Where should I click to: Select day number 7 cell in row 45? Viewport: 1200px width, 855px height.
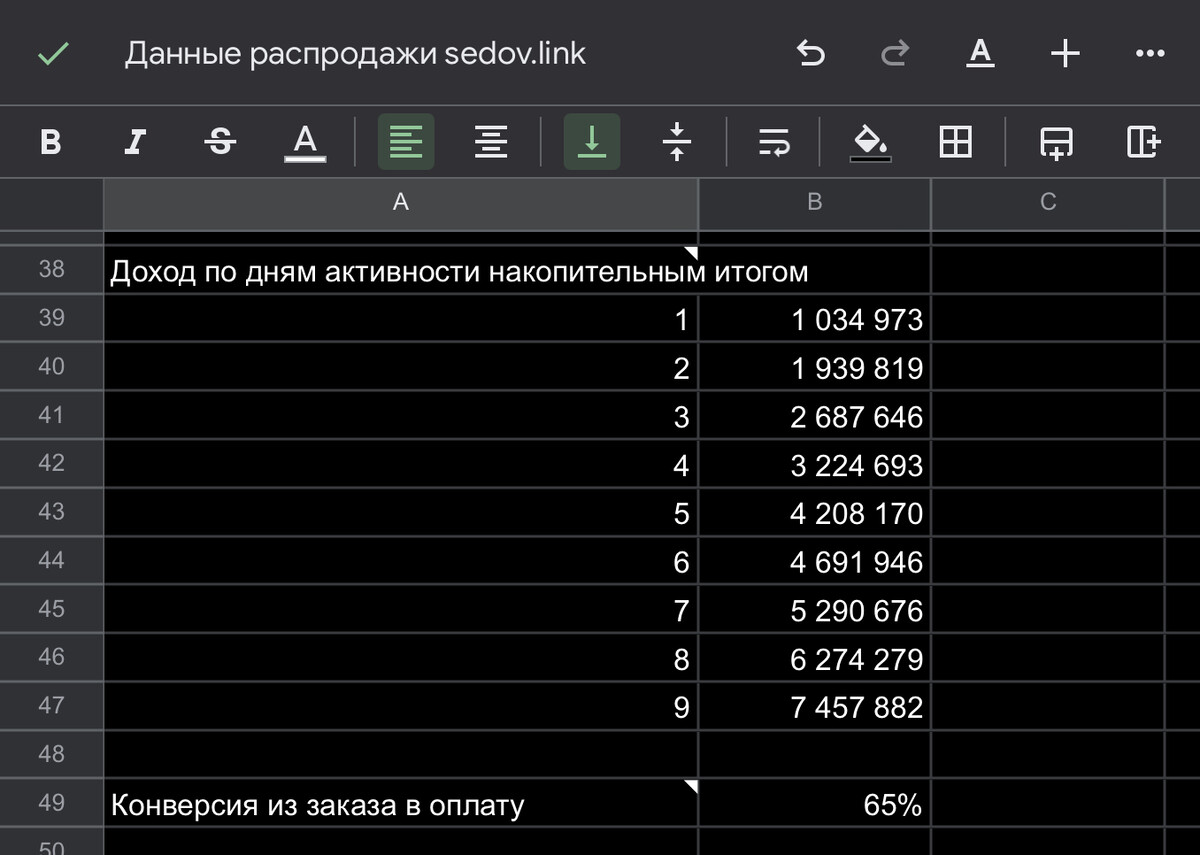point(401,610)
